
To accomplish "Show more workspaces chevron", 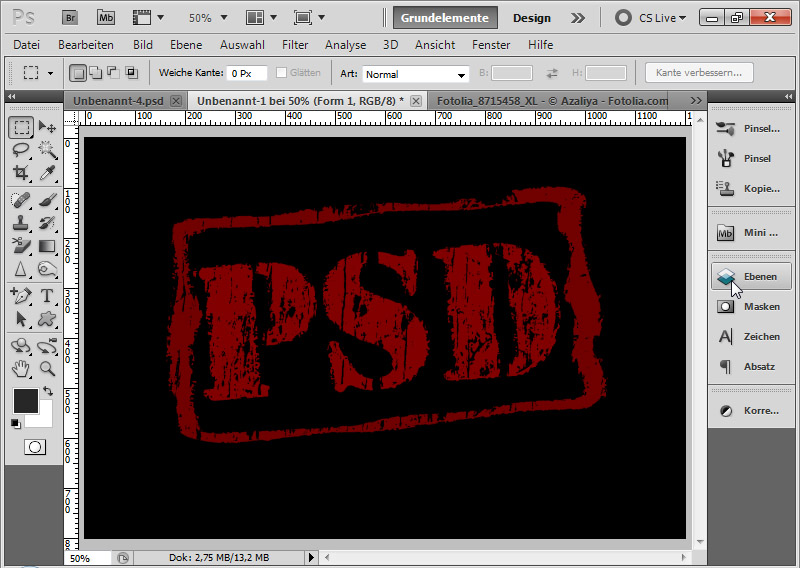I will pyautogui.click(x=578, y=18).
